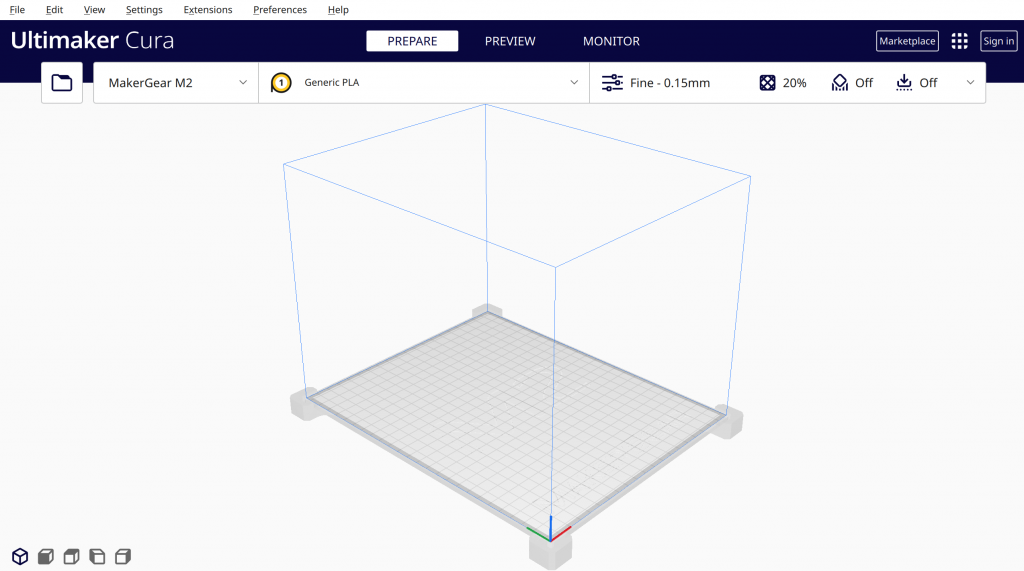Open the Marketplace
1024x571 pixels.
point(907,41)
